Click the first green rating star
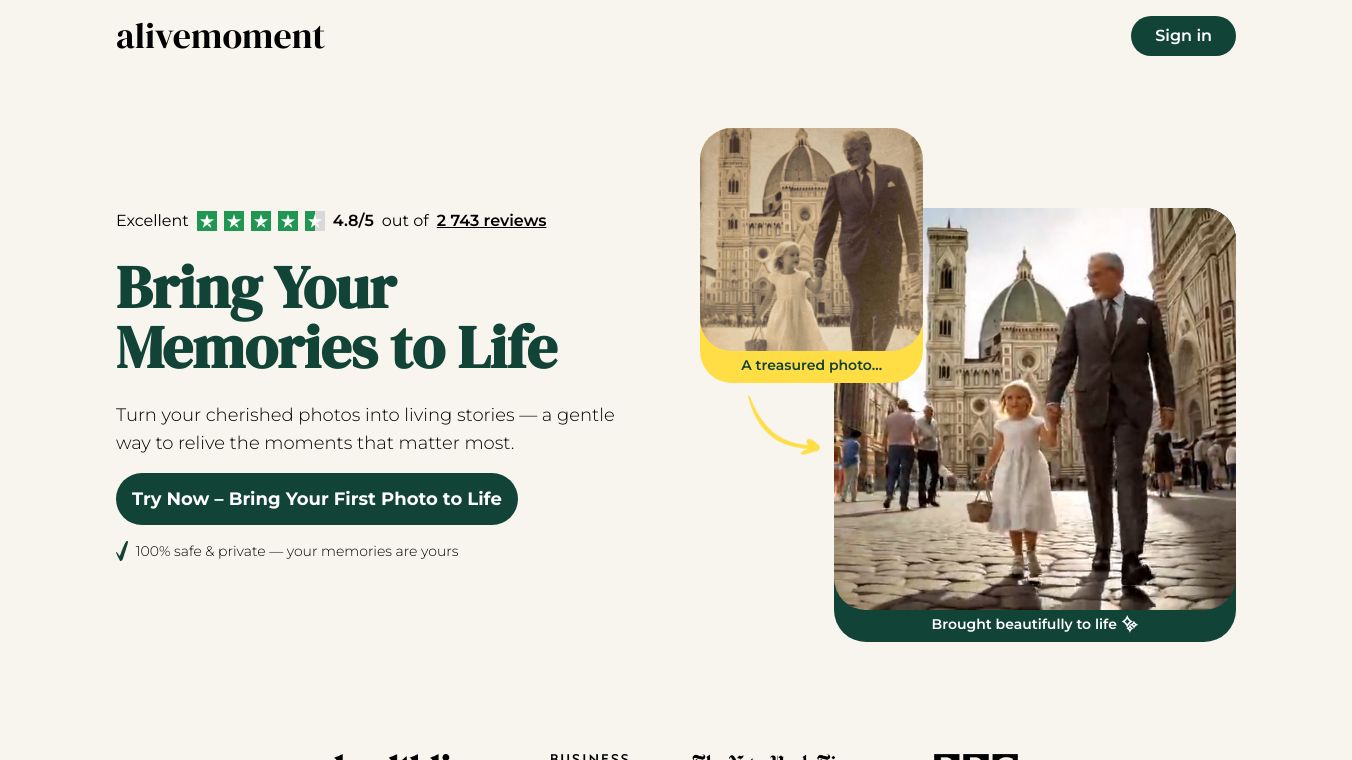This screenshot has height=760, width=1352. 207,221
